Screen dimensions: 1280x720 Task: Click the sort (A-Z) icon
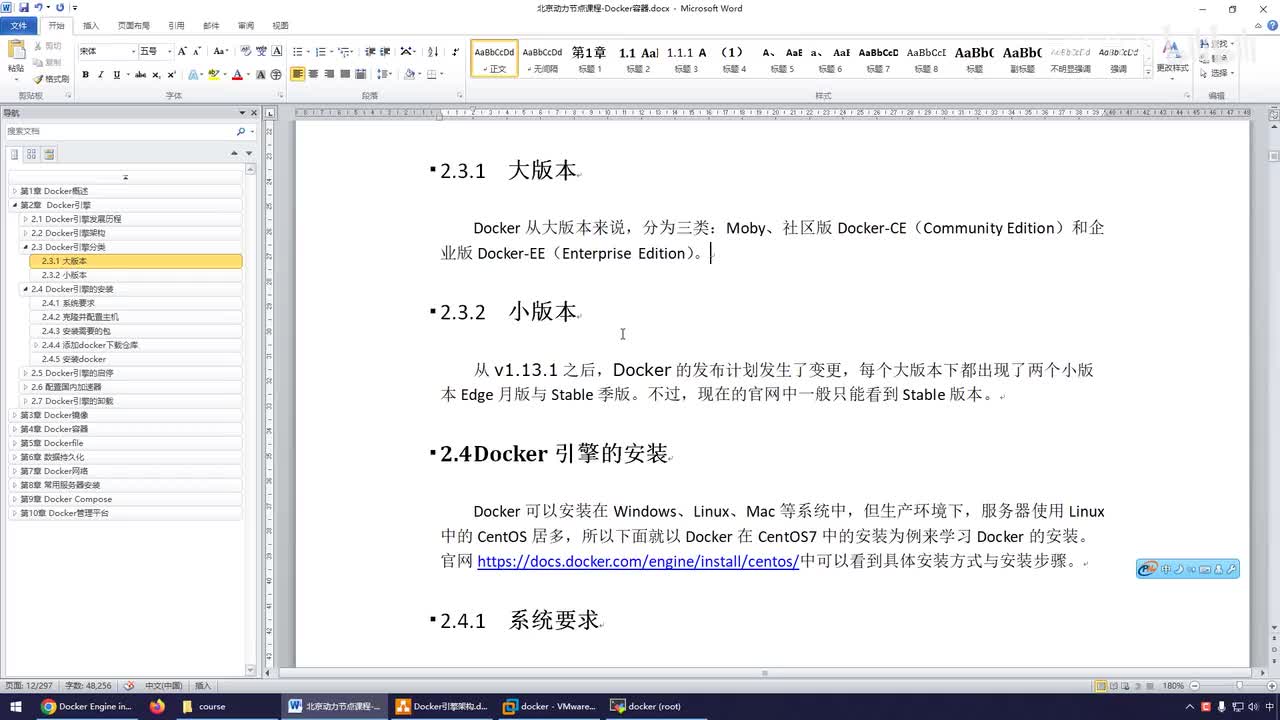433,51
